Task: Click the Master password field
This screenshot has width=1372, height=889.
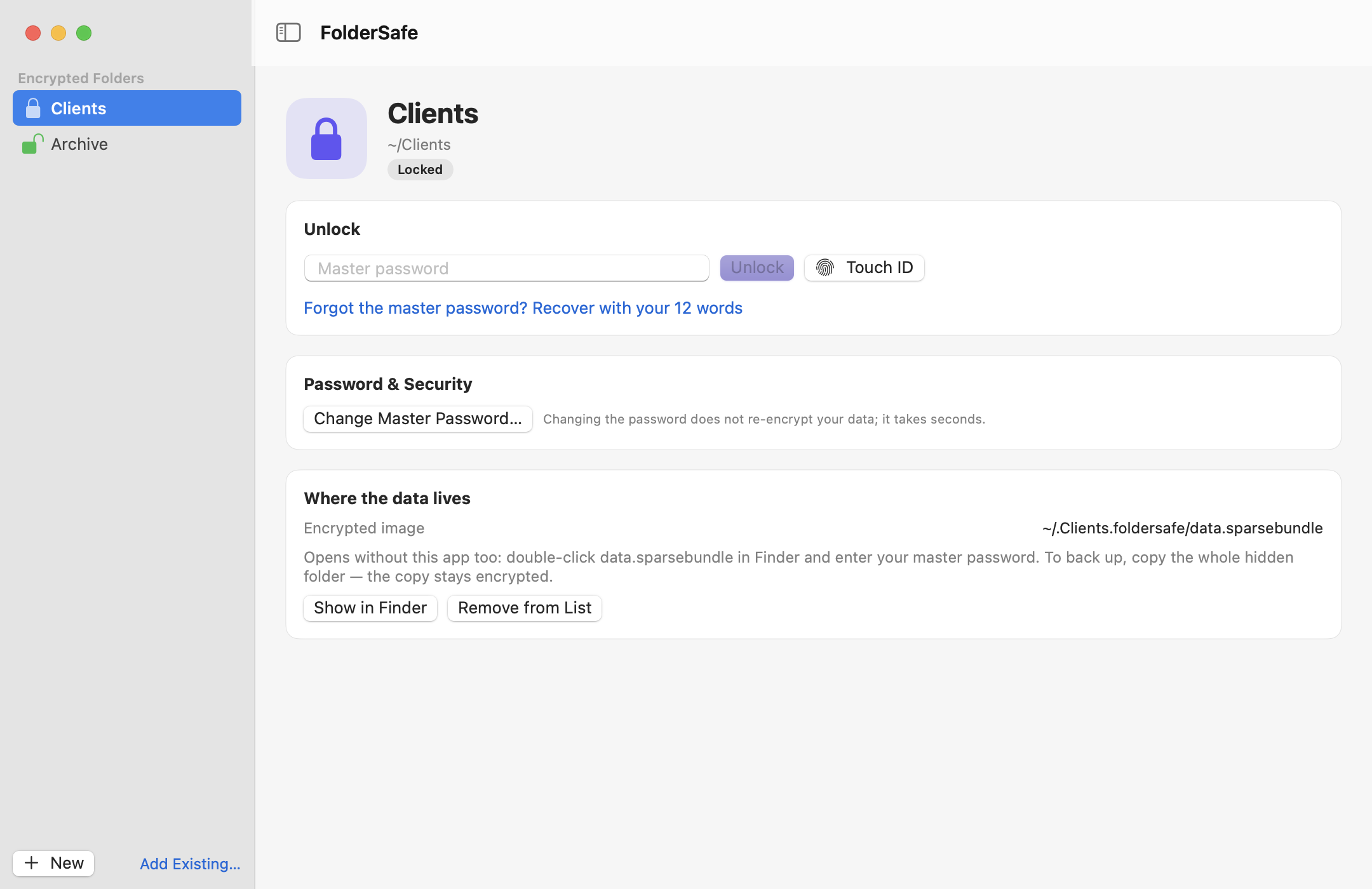Action: (506, 268)
